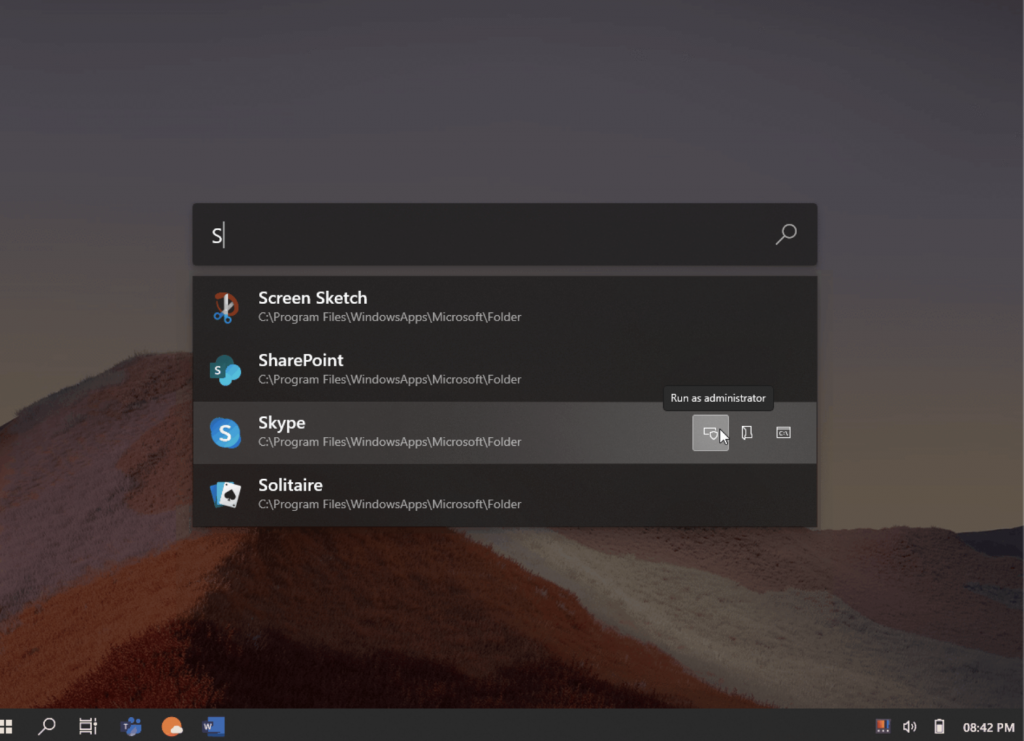Screen dimensions: 1024x741
Task: Open the orange cloud app on taskbar
Action: (172, 726)
